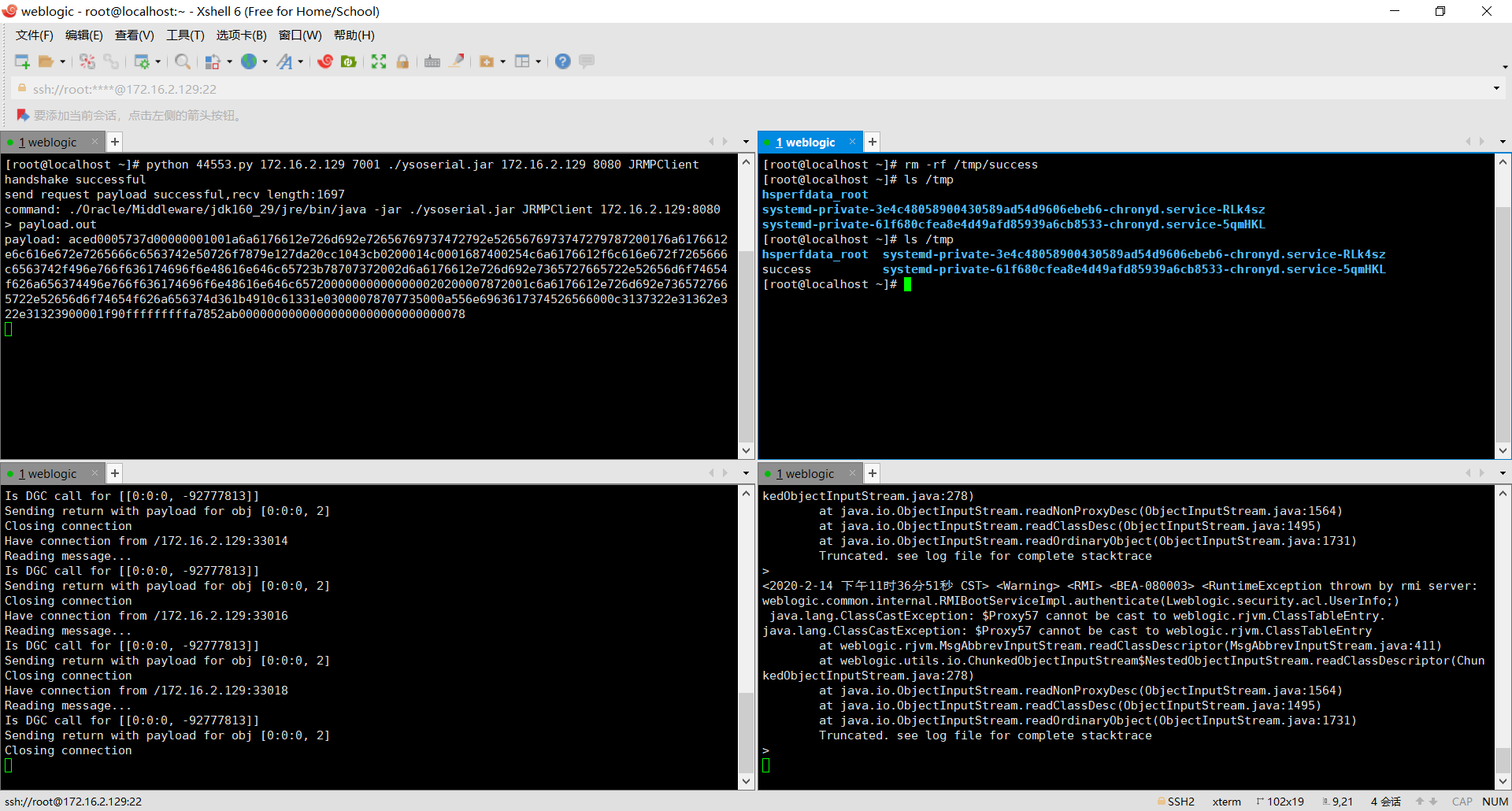
Task: Click the chat bubble feedback icon
Action: (x=587, y=61)
